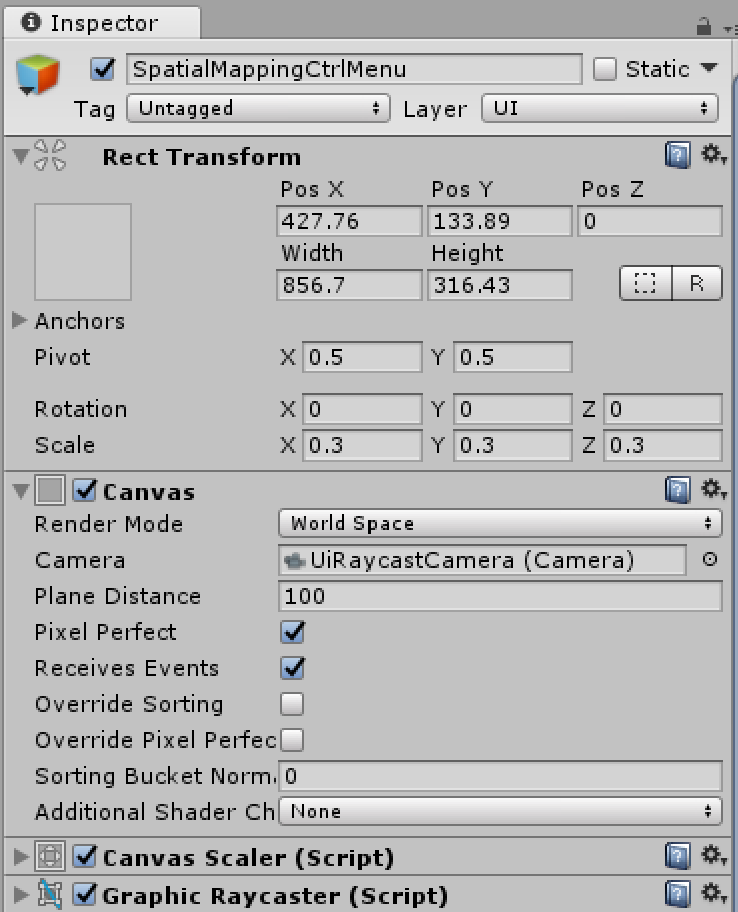
Task: Click the GameObject cube icon
Action: click(x=38, y=75)
